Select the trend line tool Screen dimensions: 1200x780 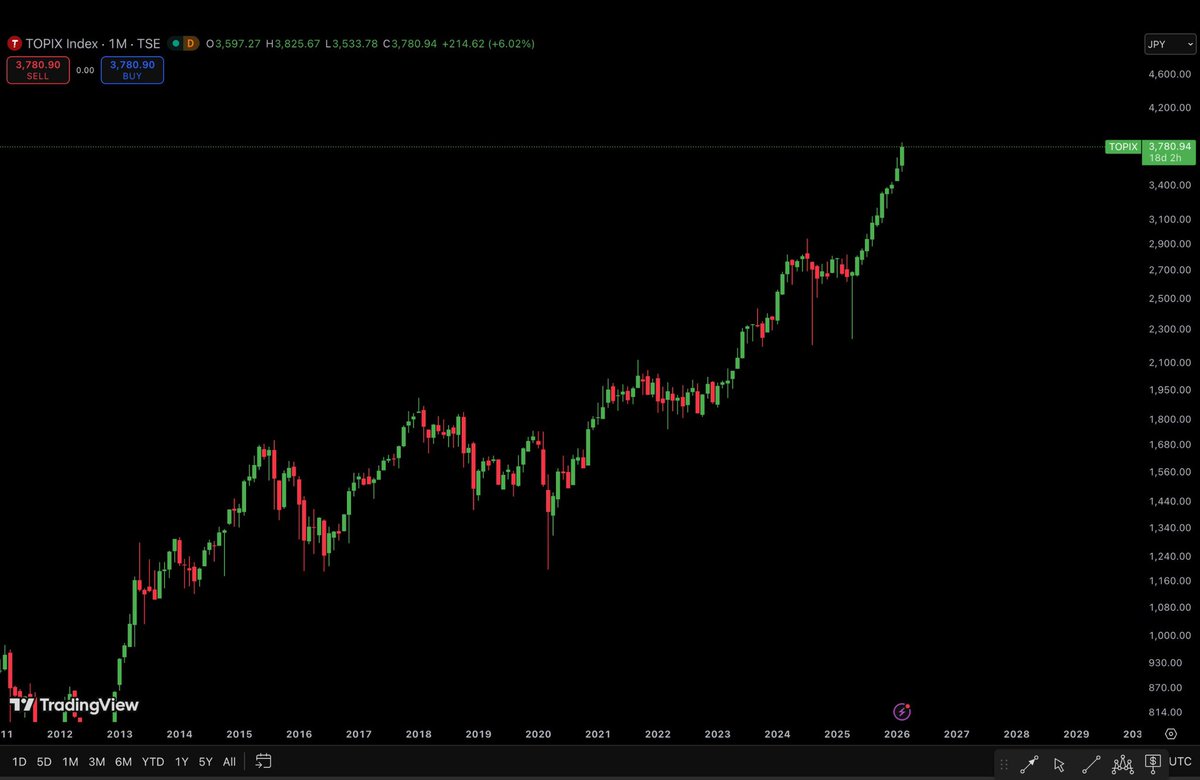click(1091, 764)
